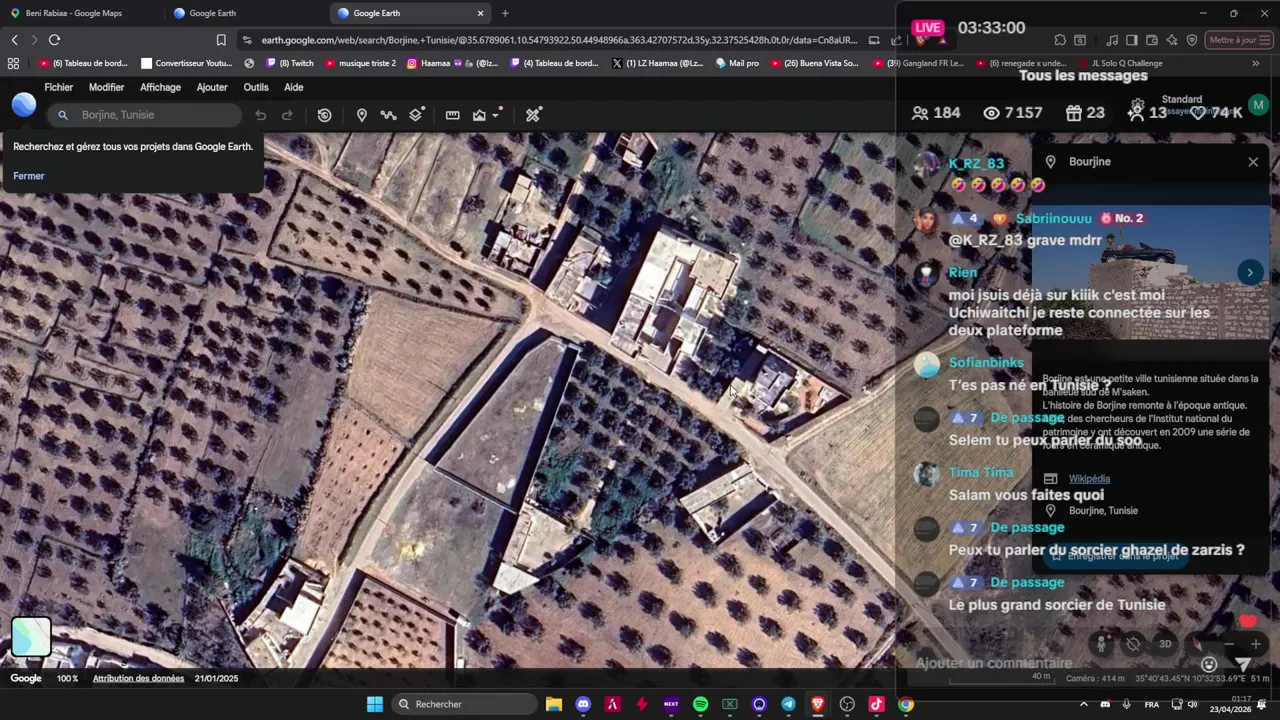Open File Explorer from taskbar

(554, 704)
